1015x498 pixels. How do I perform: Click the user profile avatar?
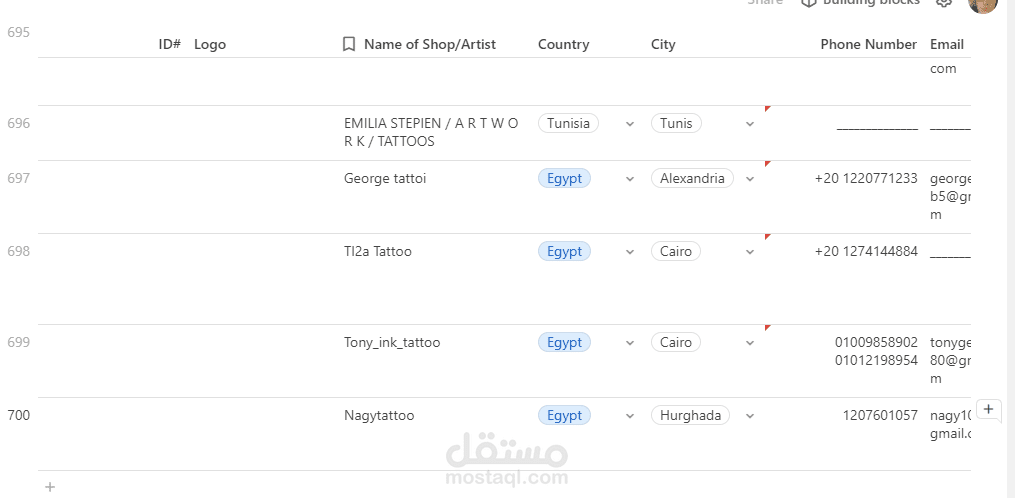click(x=983, y=4)
